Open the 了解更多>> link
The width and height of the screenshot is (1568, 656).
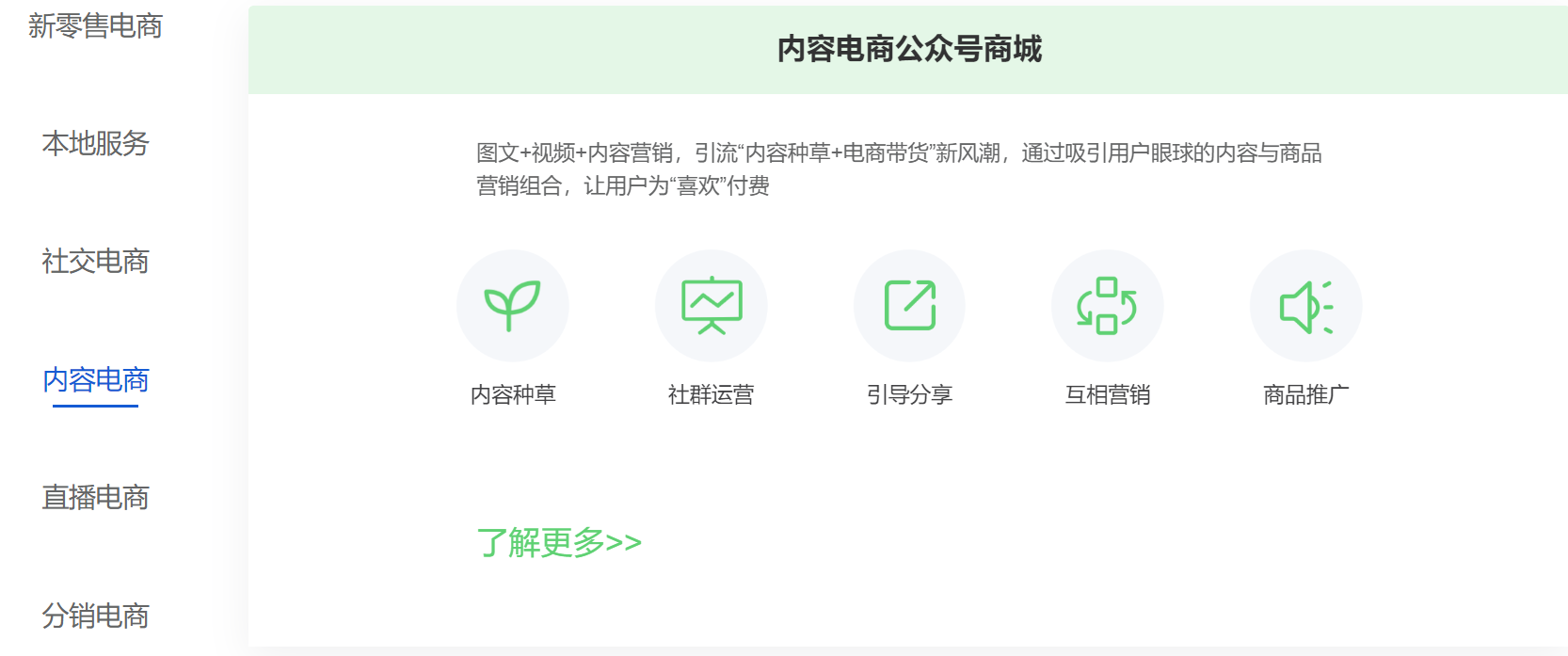559,543
